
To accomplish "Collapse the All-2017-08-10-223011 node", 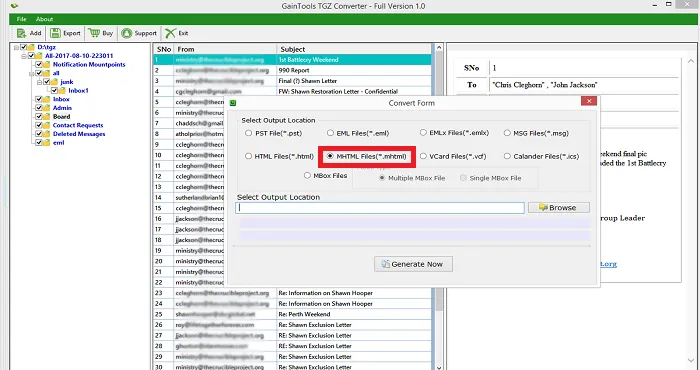I will [24, 56].
